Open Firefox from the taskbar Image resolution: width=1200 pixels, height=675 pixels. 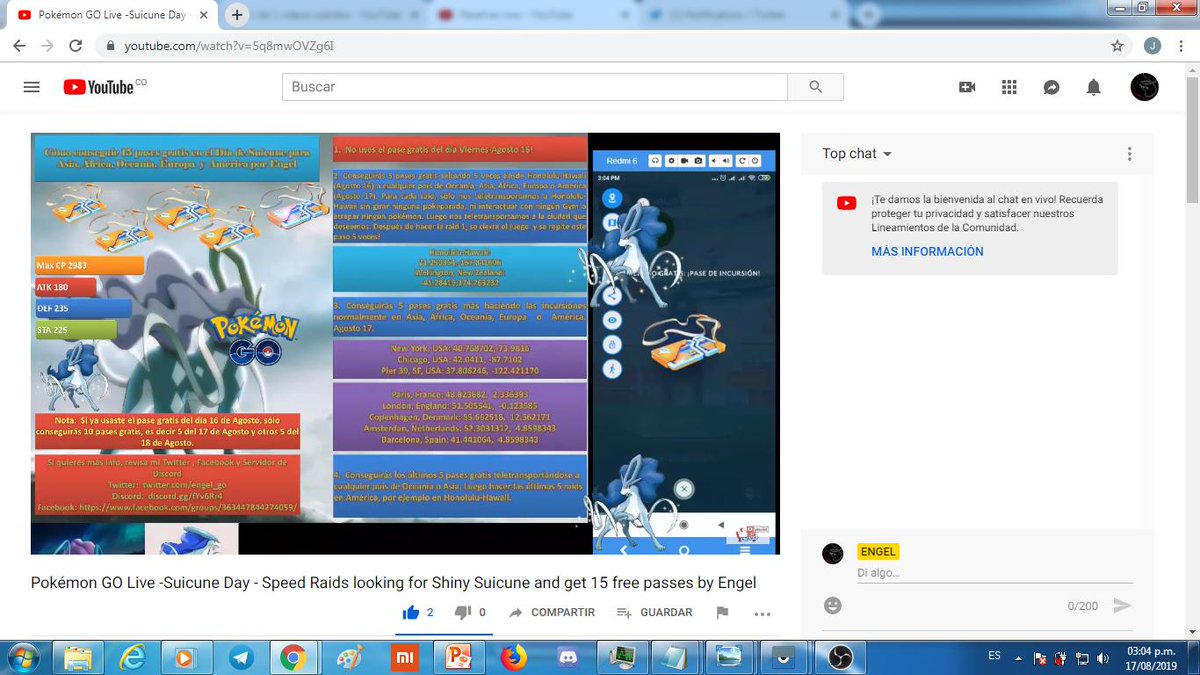512,657
